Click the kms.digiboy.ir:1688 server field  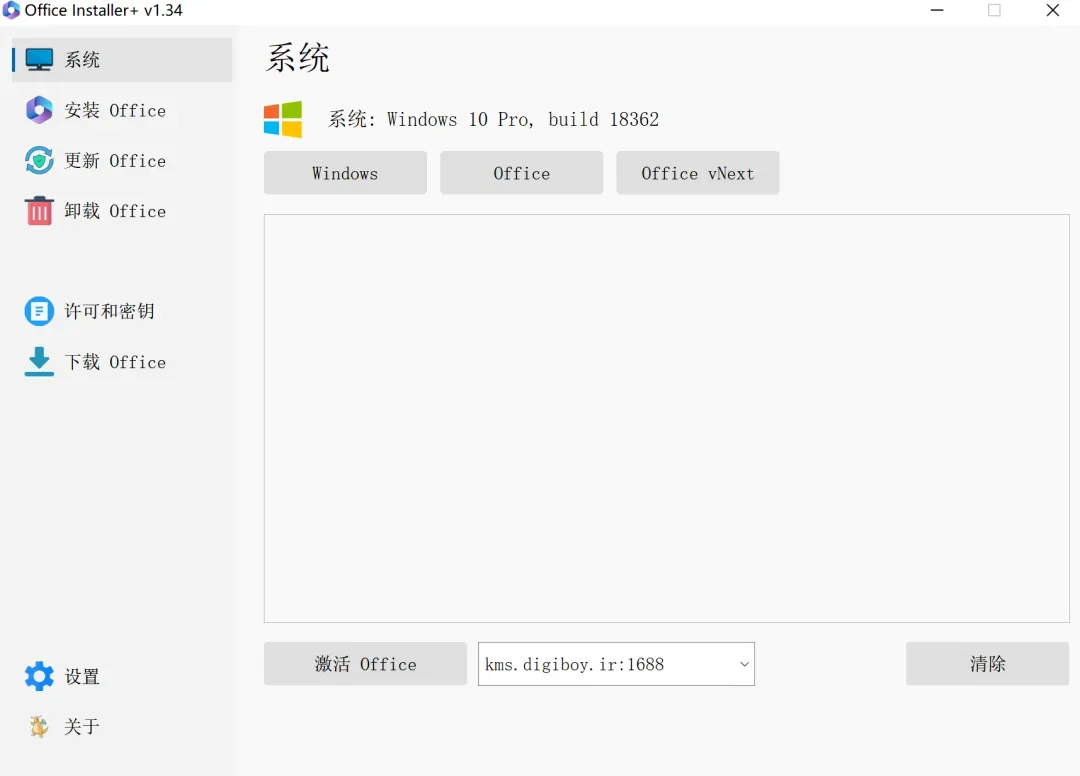pyautogui.click(x=616, y=664)
